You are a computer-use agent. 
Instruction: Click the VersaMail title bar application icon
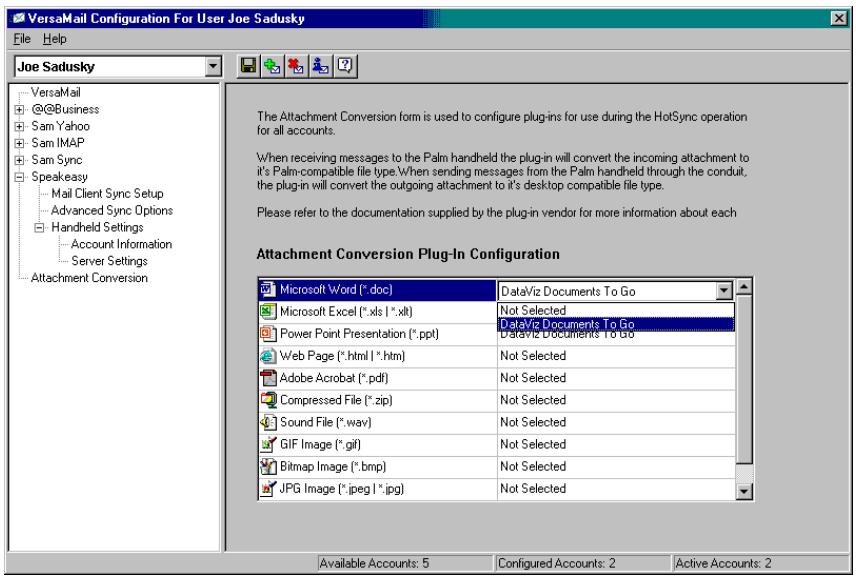[18, 19]
